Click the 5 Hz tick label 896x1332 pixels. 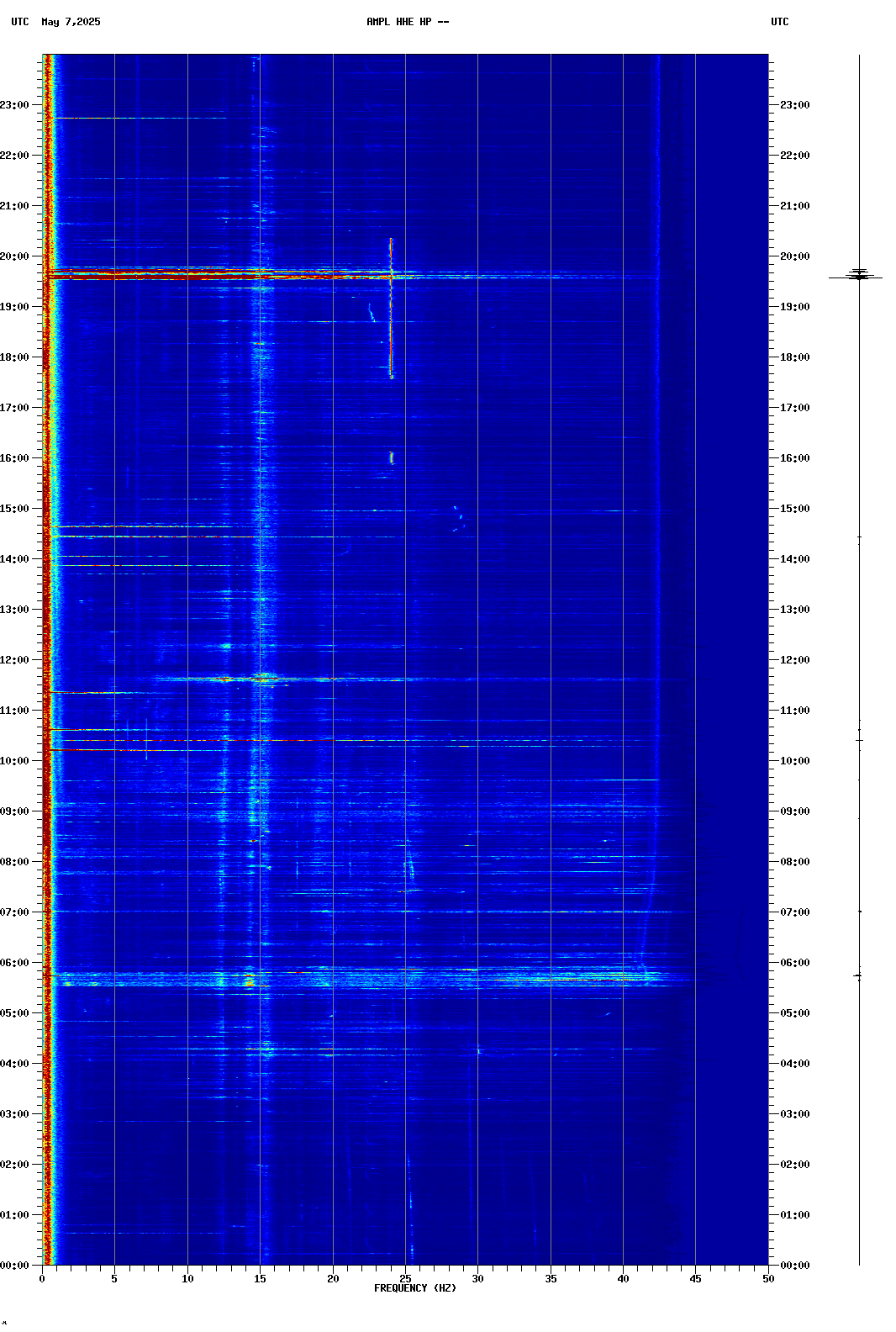(x=114, y=1279)
